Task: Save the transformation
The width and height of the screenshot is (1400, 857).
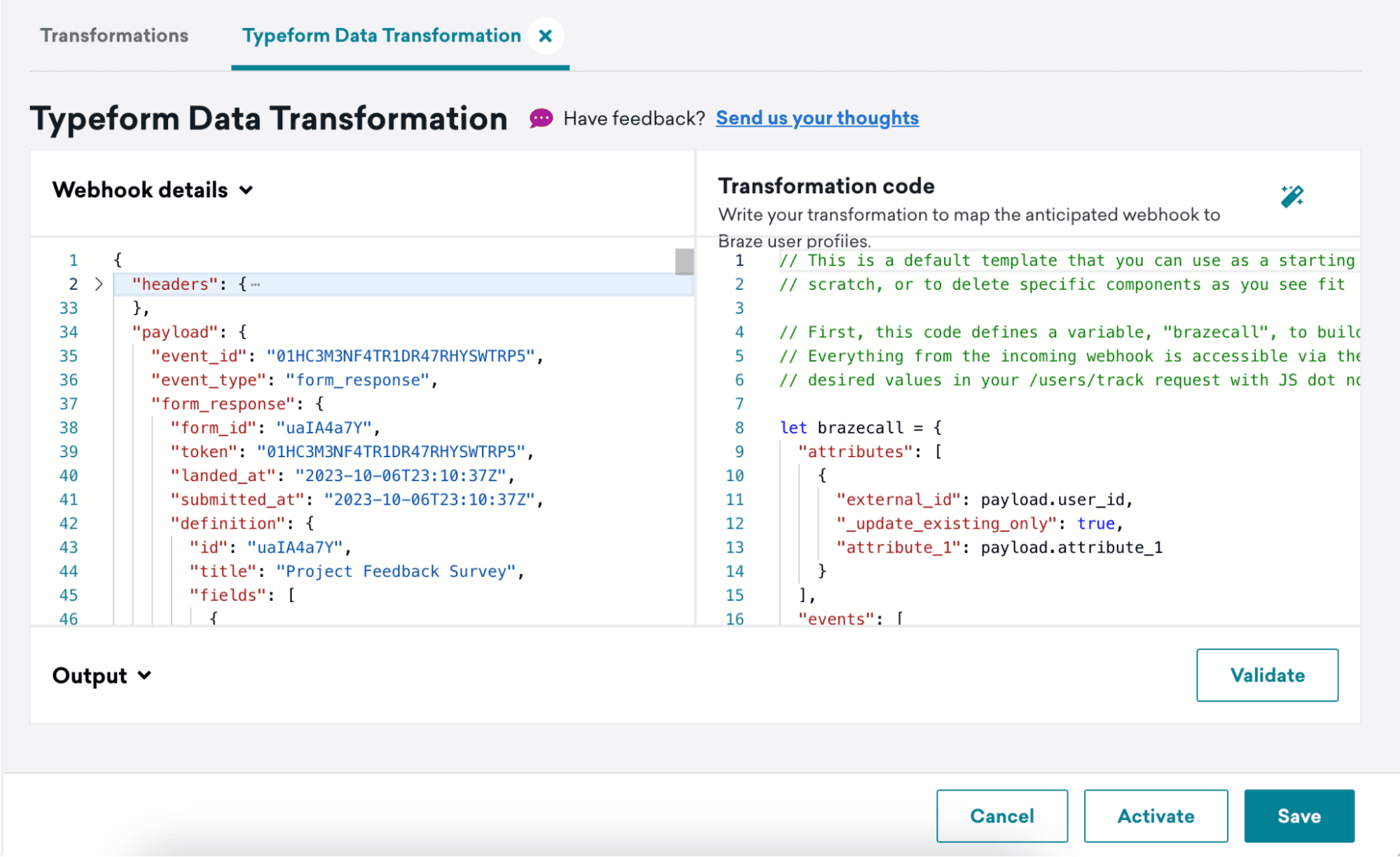Action: click(1298, 816)
